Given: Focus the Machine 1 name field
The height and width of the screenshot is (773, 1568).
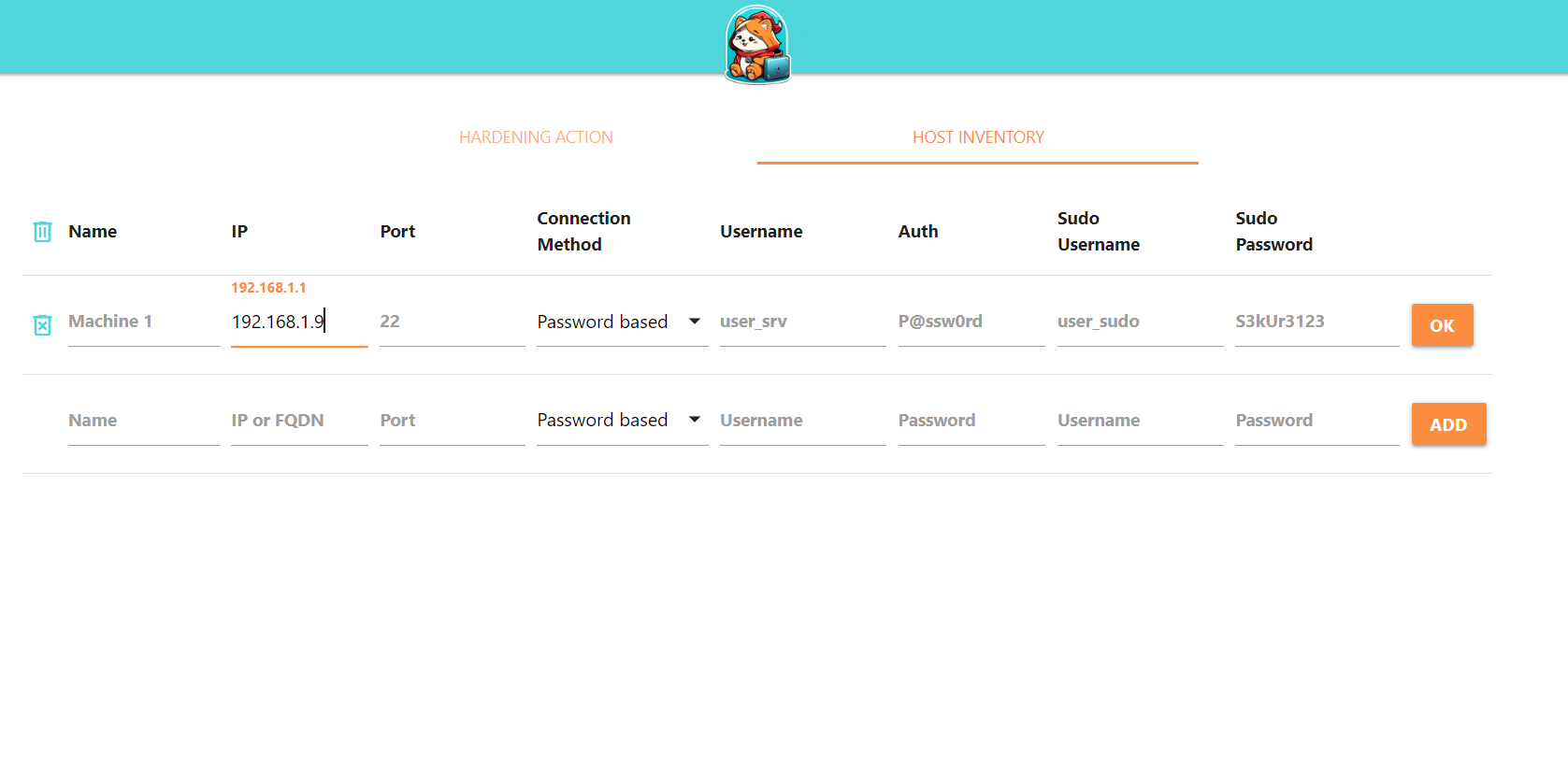Looking at the screenshot, I should click(x=143, y=322).
